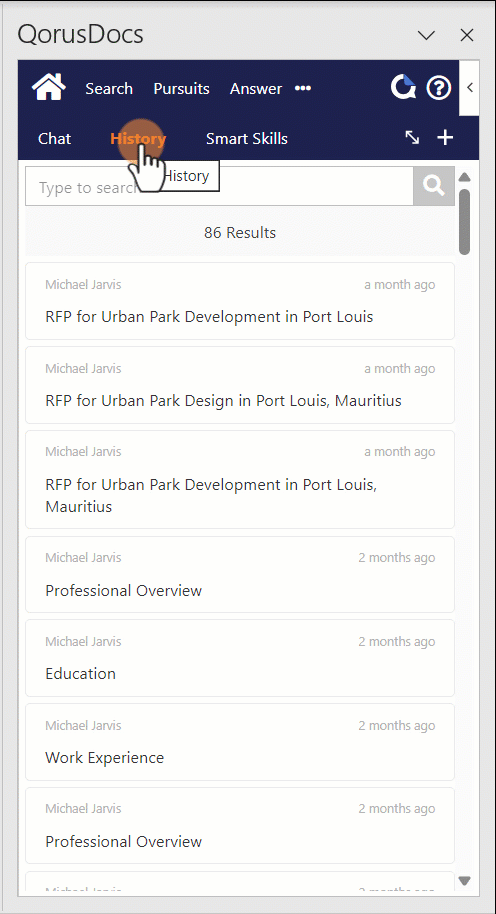Click the scrollbar up arrow
Screen dimensions: 496x914
pyautogui.click(x=465, y=177)
